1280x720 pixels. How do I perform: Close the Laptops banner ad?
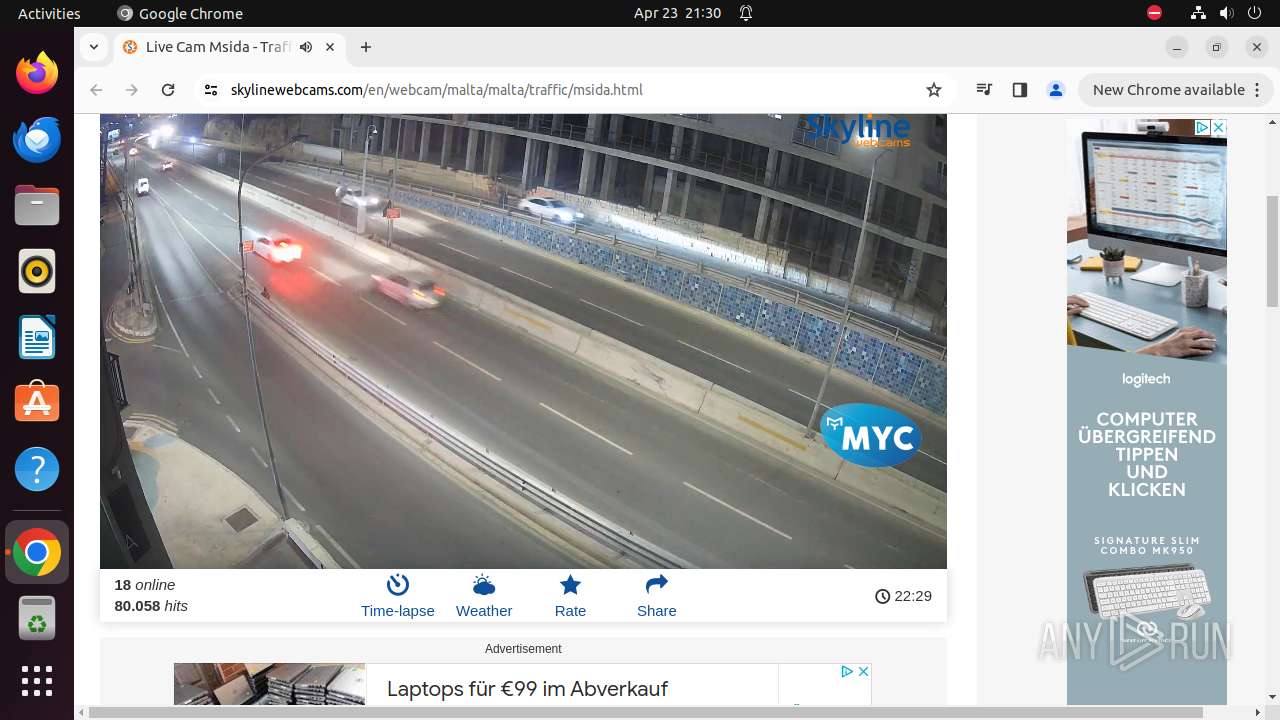click(864, 671)
